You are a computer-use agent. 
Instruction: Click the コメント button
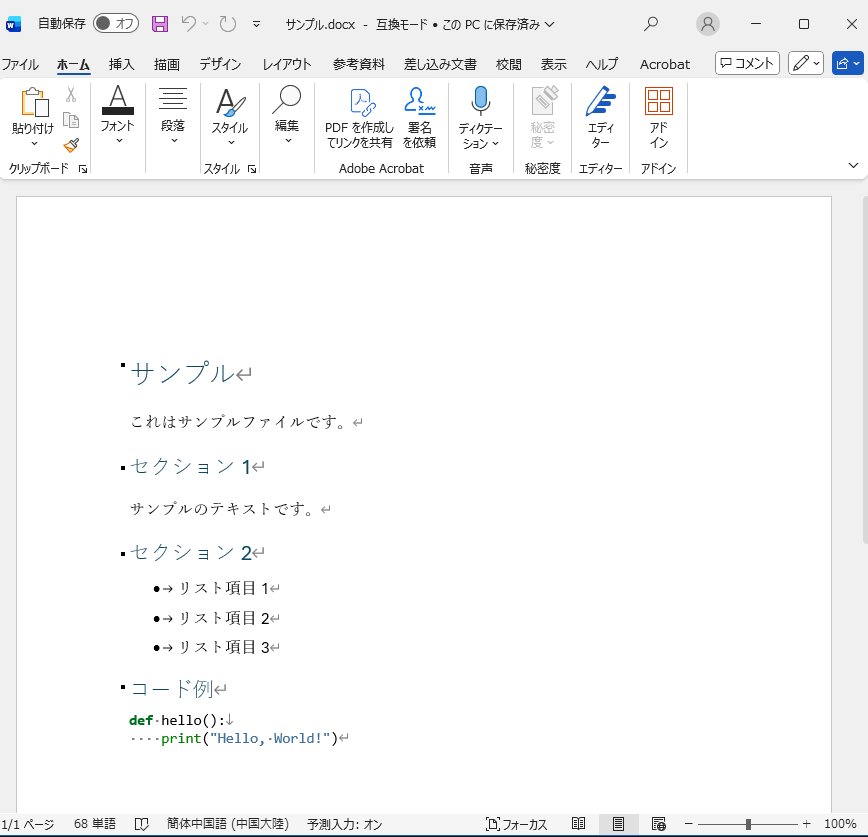(746, 62)
